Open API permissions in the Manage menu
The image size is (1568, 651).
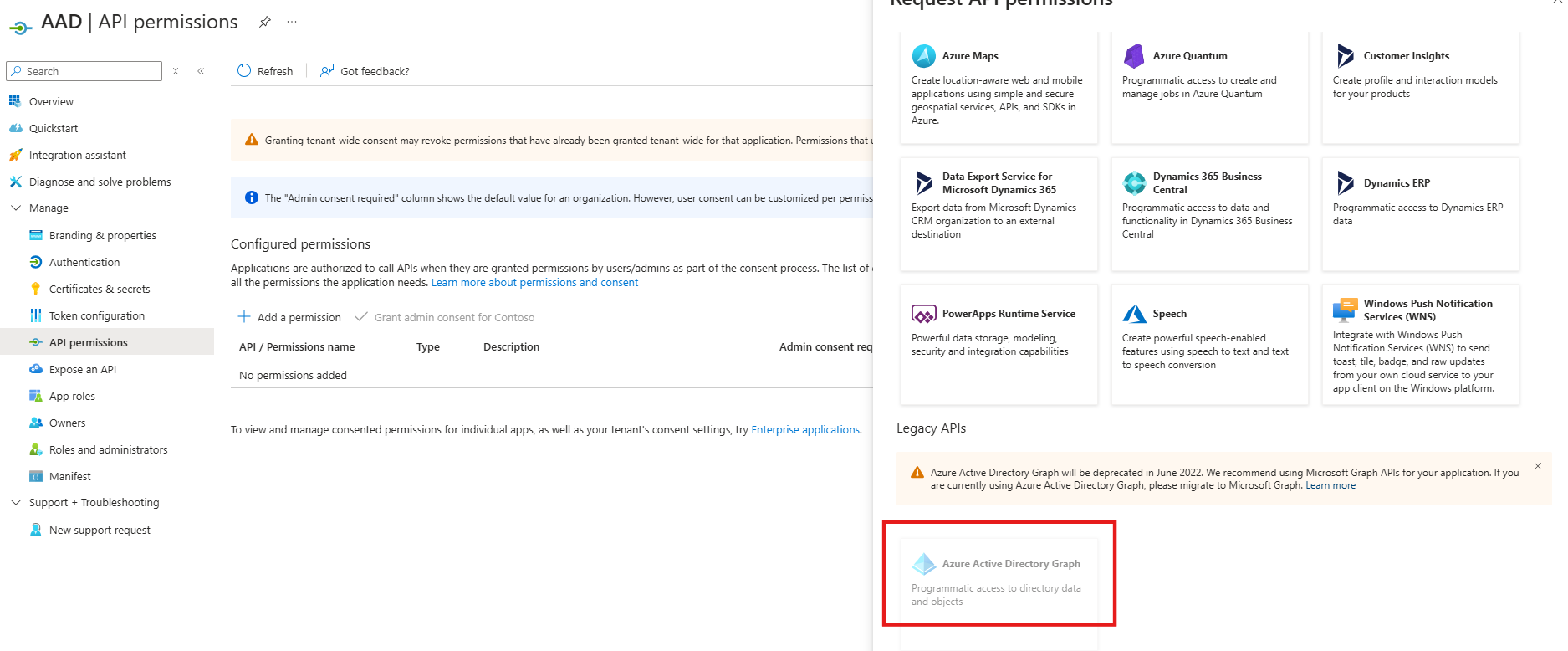click(107, 342)
